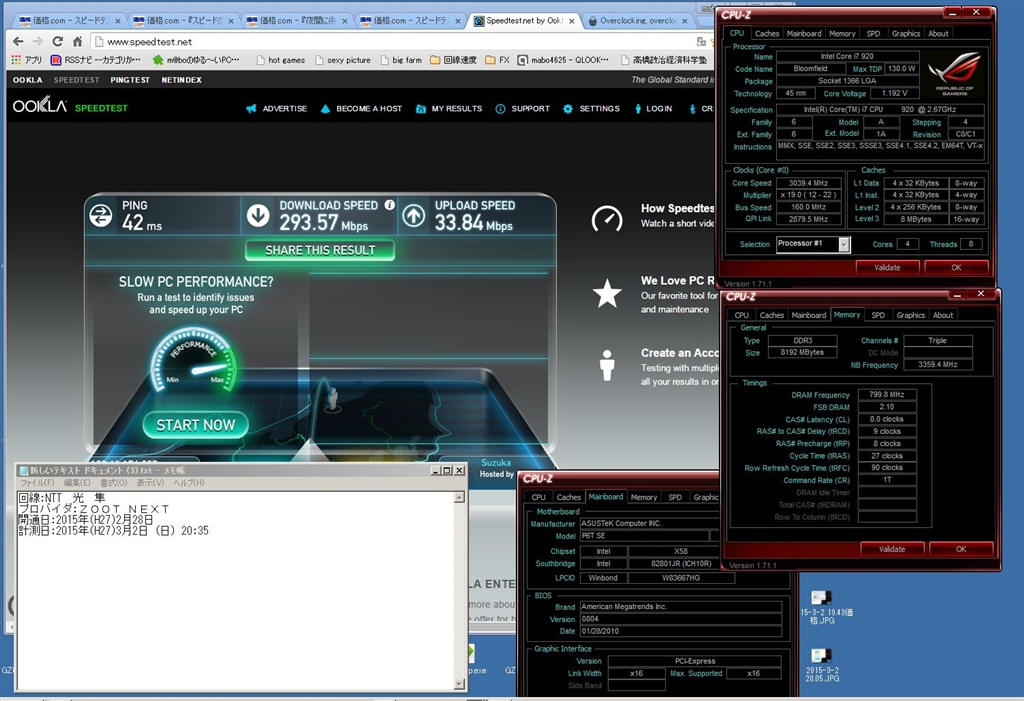Image resolution: width=1024 pixels, height=701 pixels.
Task: Click the Chrome back arrow
Action: click(x=17, y=42)
